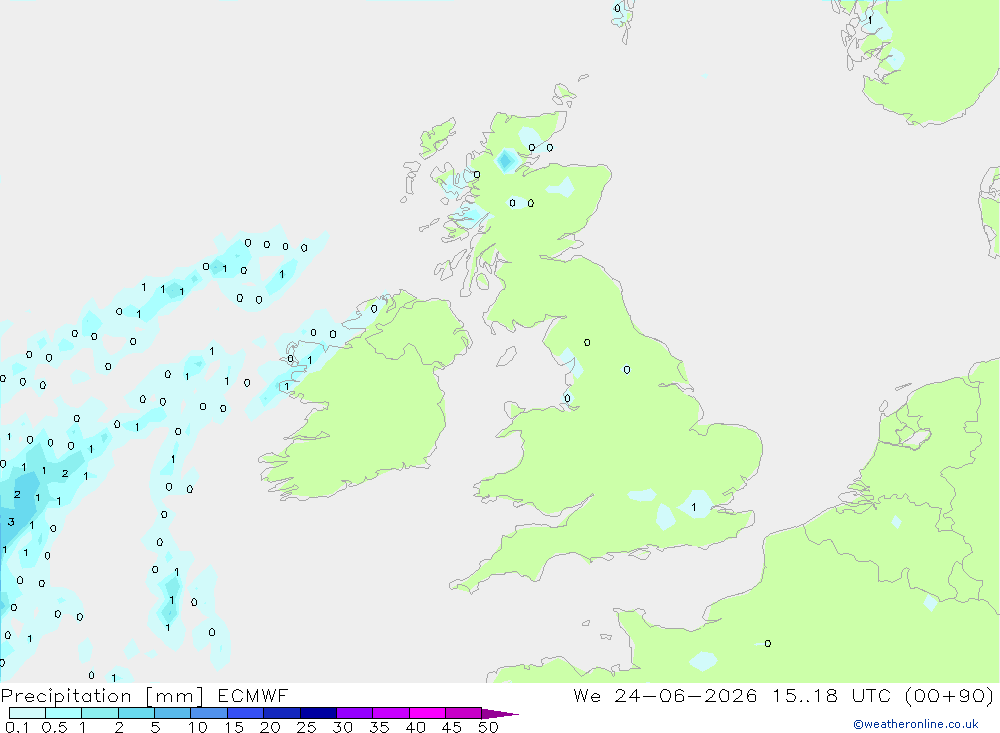This screenshot has width=1000, height=733.
Task: Click the '50' legend scale label
Action: tap(488, 727)
